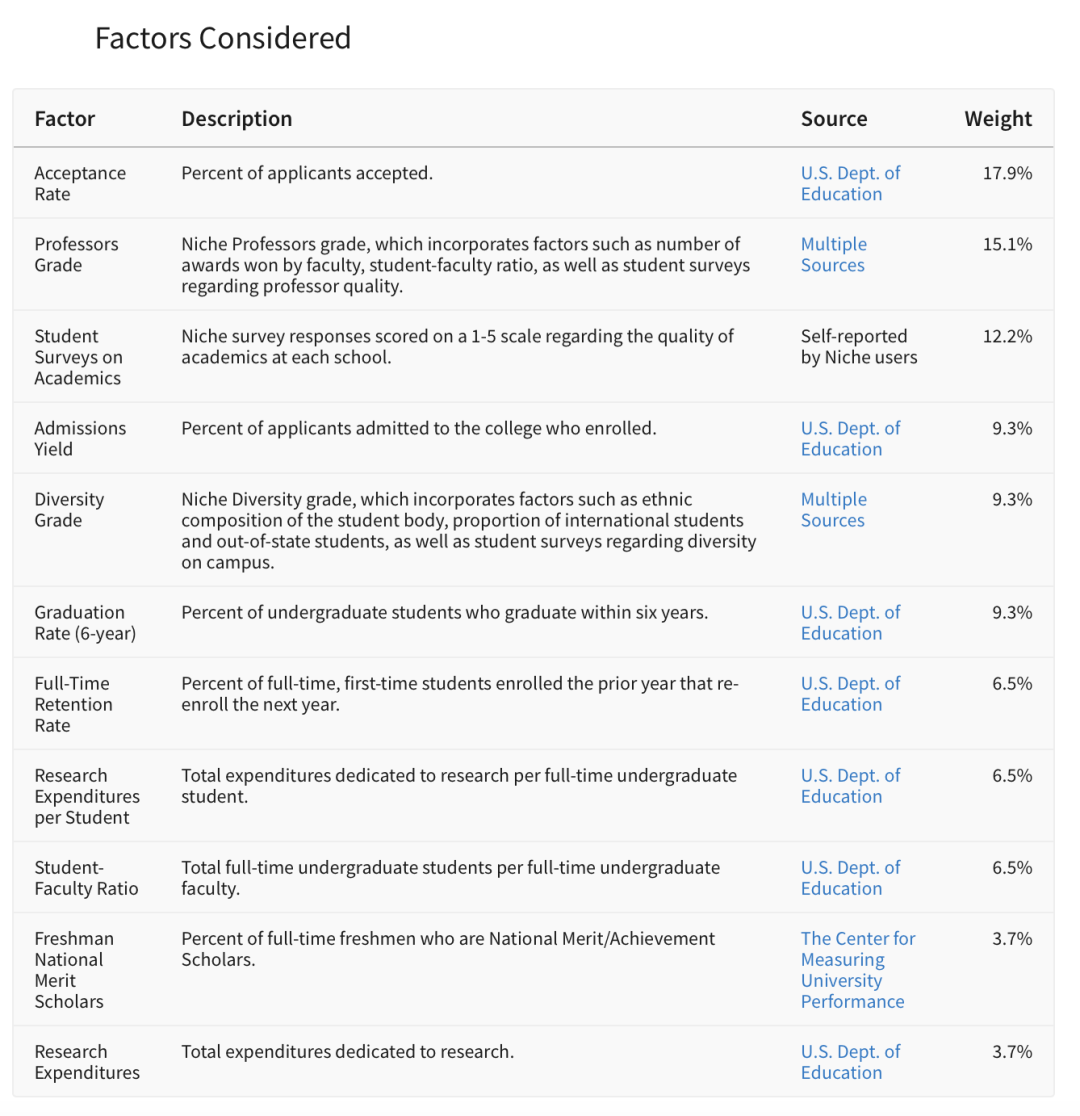
Task: Visit source link for Graduation Rate (6-year)
Action: pyautogui.click(x=850, y=623)
